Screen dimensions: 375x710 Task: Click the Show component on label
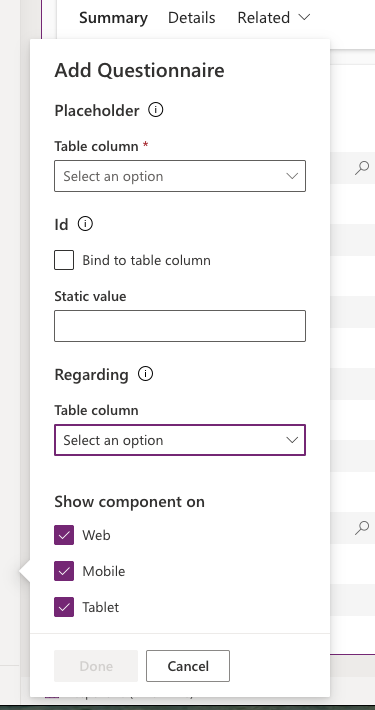click(x=130, y=502)
